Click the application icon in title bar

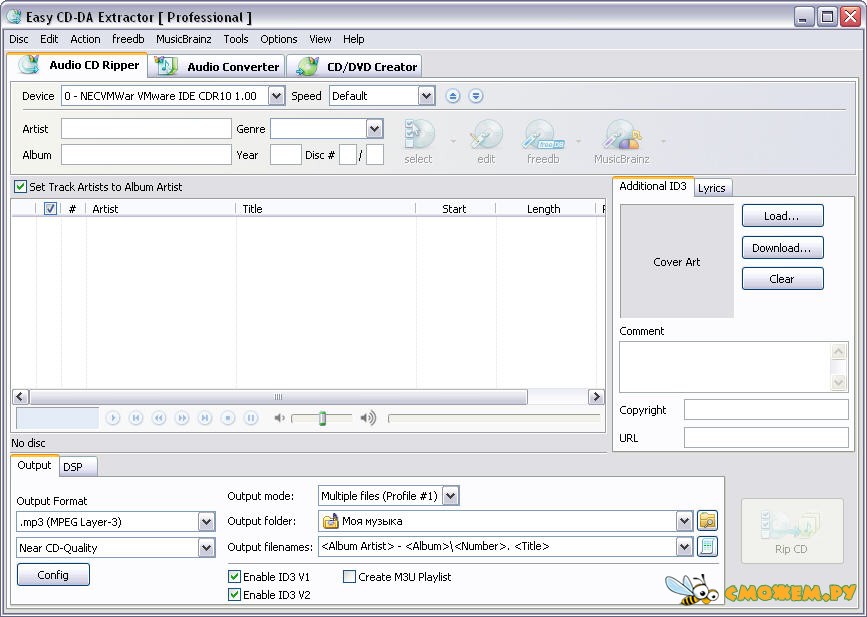coord(14,17)
